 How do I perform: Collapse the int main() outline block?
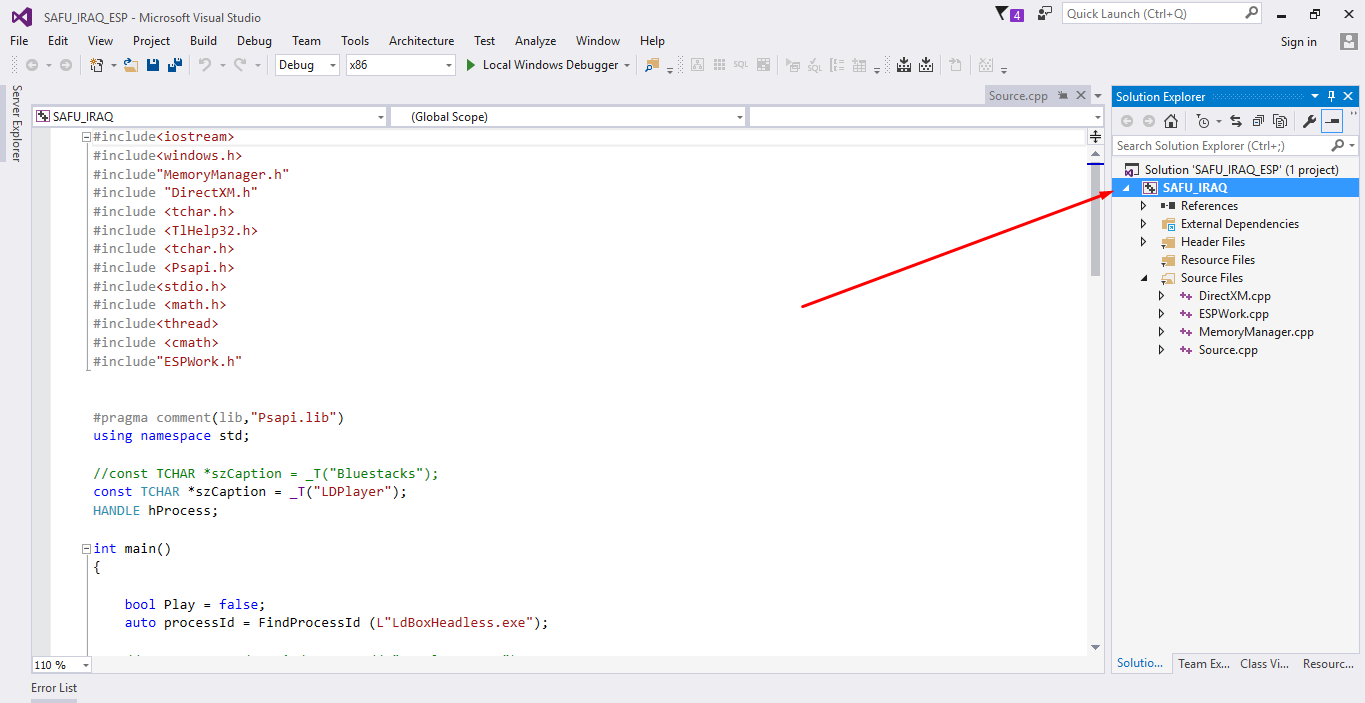pos(86,549)
